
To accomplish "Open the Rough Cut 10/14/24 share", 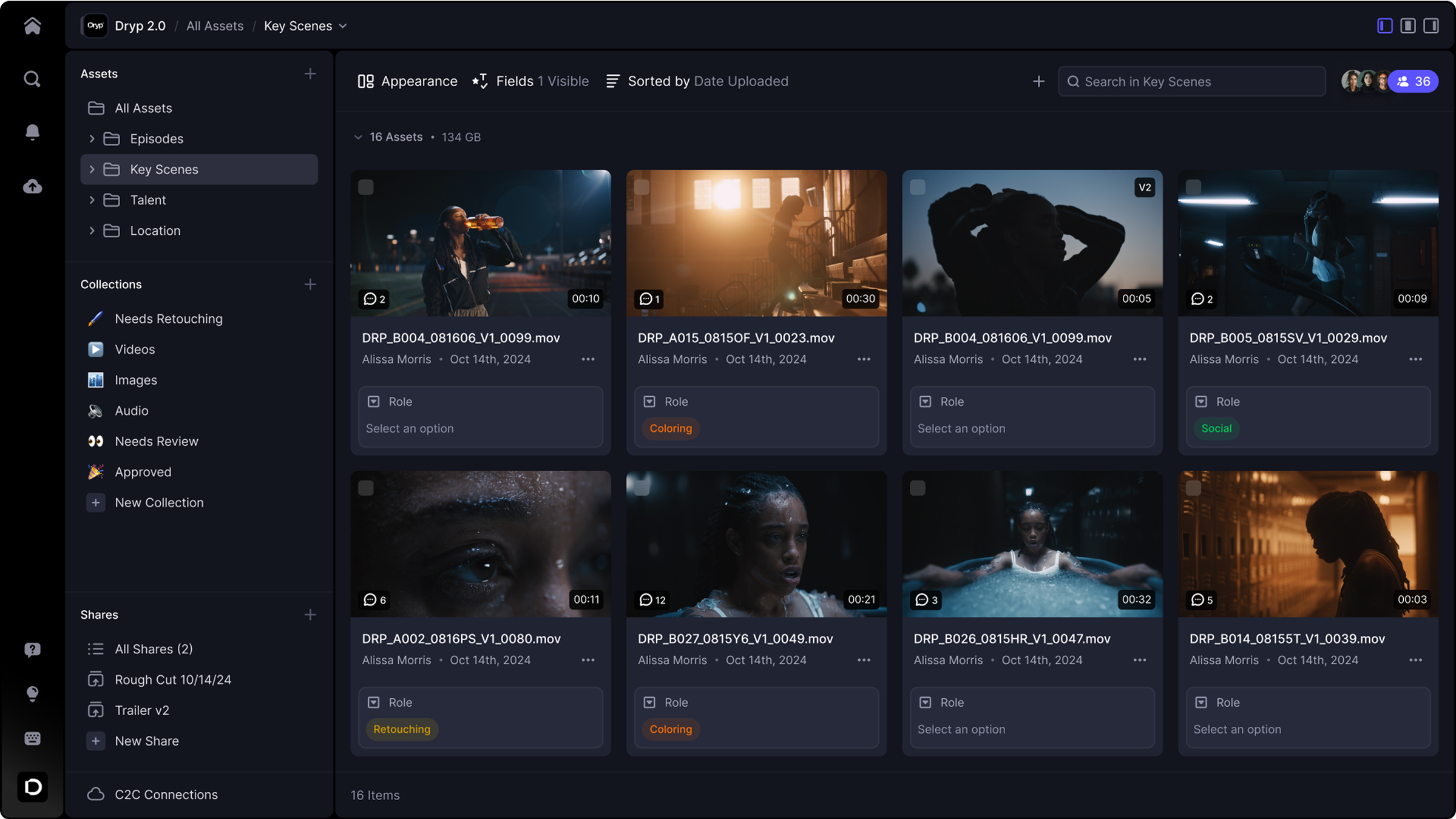I will click(172, 679).
